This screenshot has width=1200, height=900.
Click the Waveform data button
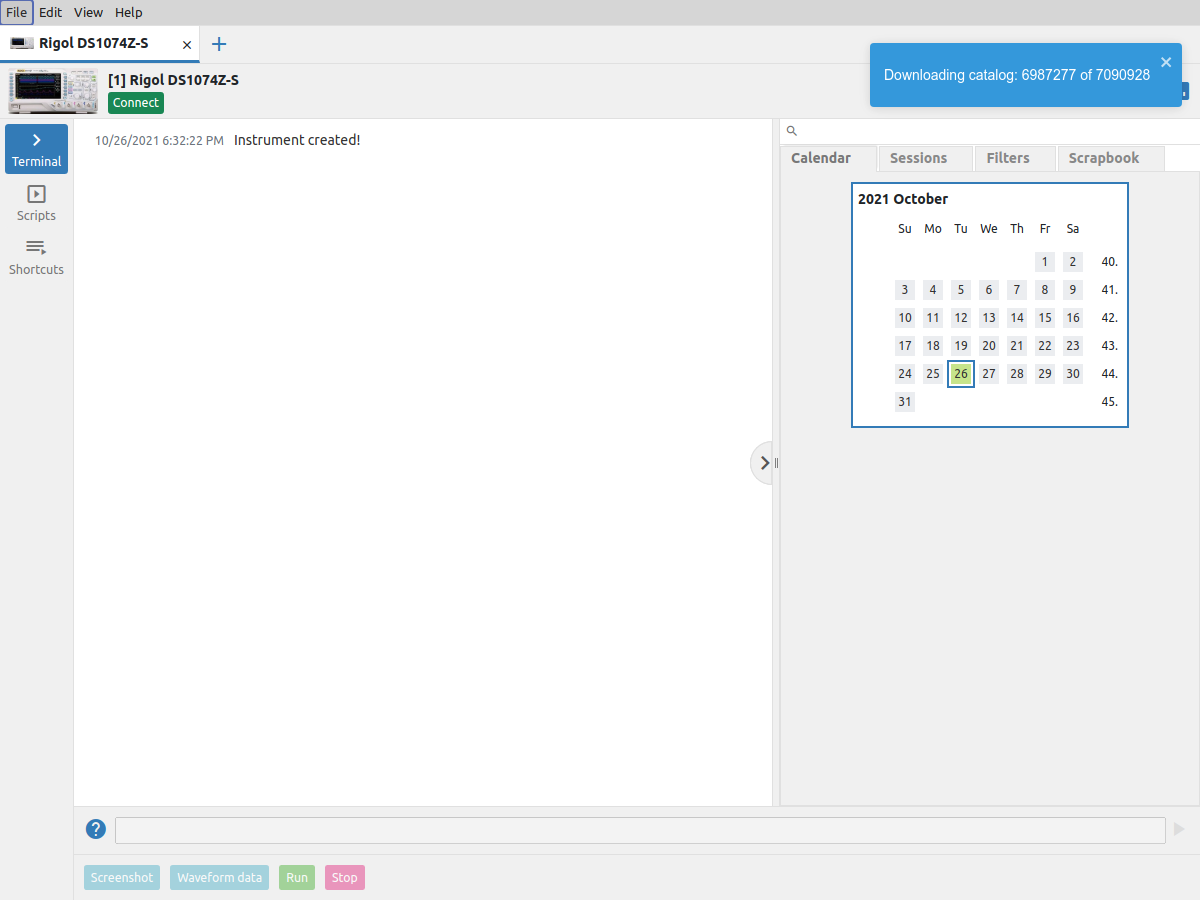220,877
